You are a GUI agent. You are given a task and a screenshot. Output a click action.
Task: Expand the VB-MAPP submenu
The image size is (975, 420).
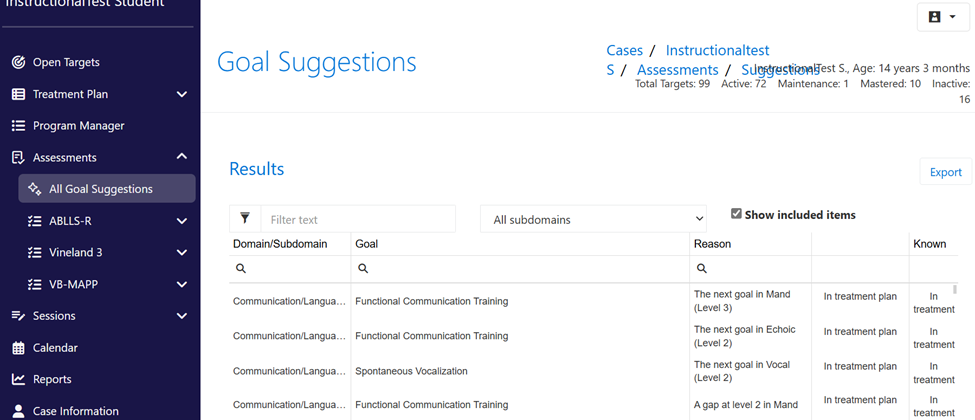182,284
